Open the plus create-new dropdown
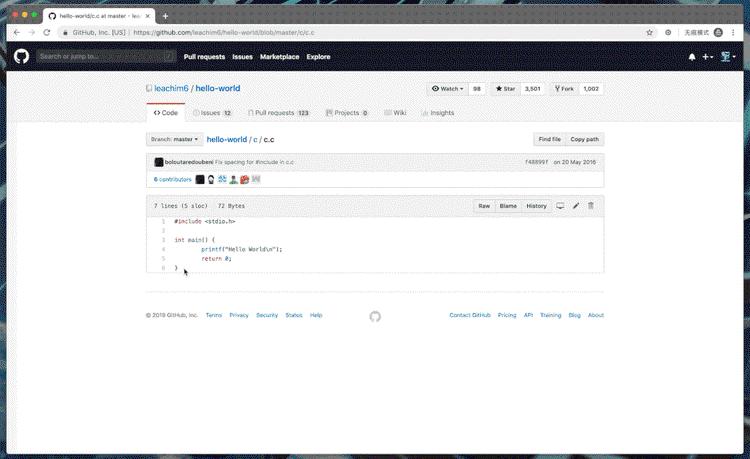 pyautogui.click(x=708, y=57)
